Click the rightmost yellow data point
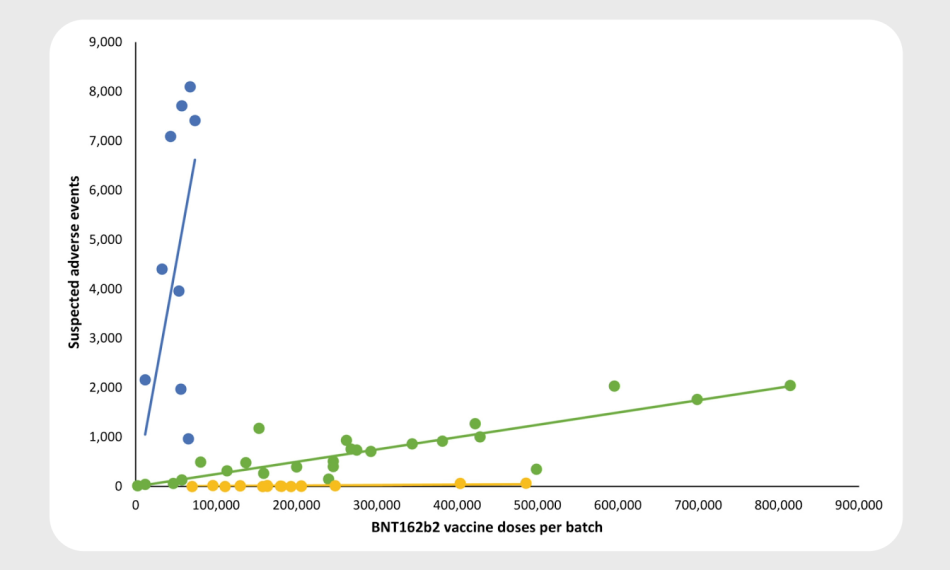Image resolution: width=950 pixels, height=570 pixels. 526,483
